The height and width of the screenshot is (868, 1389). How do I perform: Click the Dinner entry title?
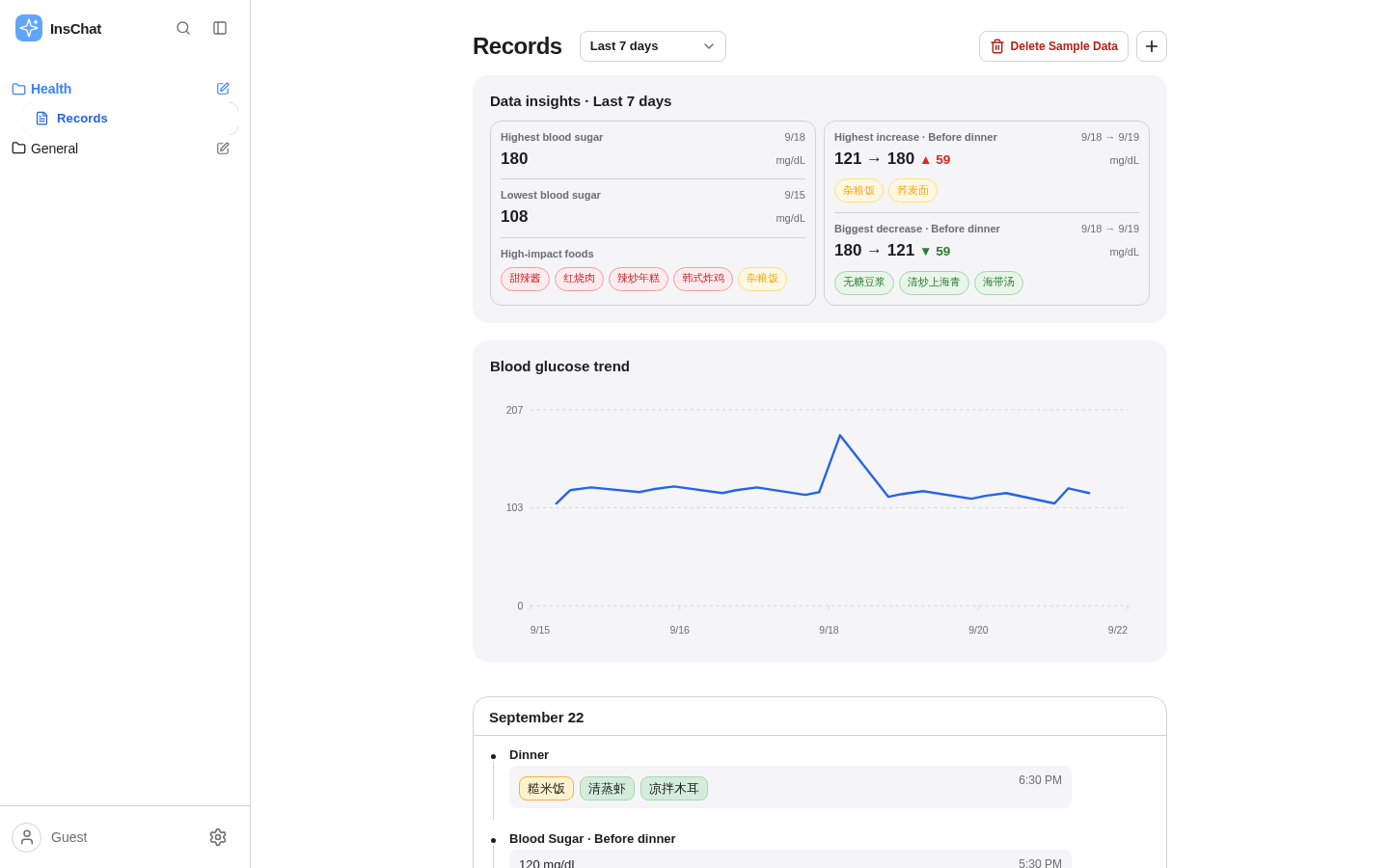point(529,755)
